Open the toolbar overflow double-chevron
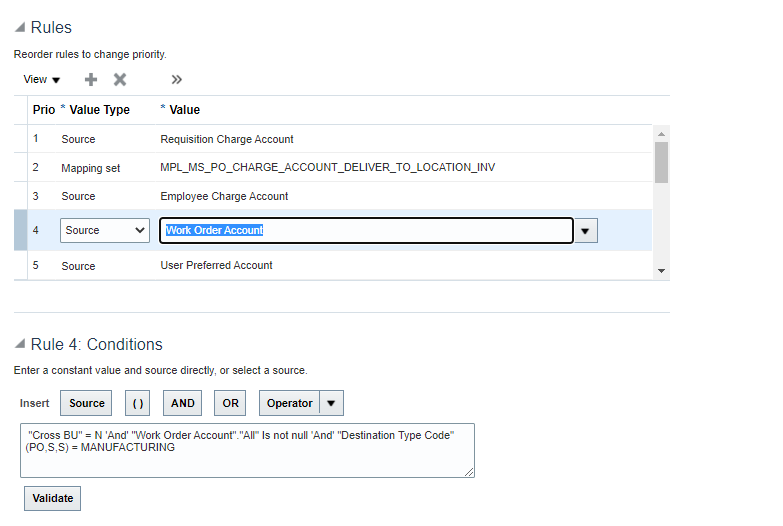 pos(176,79)
